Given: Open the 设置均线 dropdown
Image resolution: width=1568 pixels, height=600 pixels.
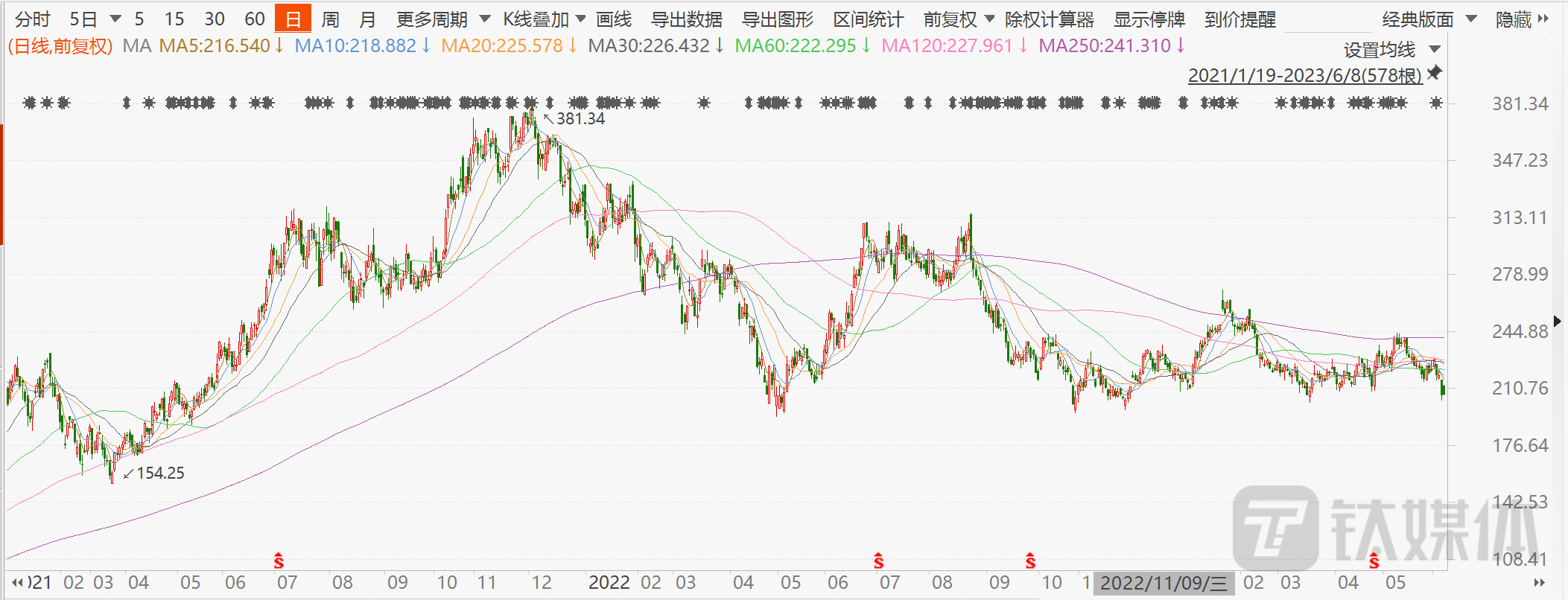Looking at the screenshot, I should click(x=1391, y=50).
